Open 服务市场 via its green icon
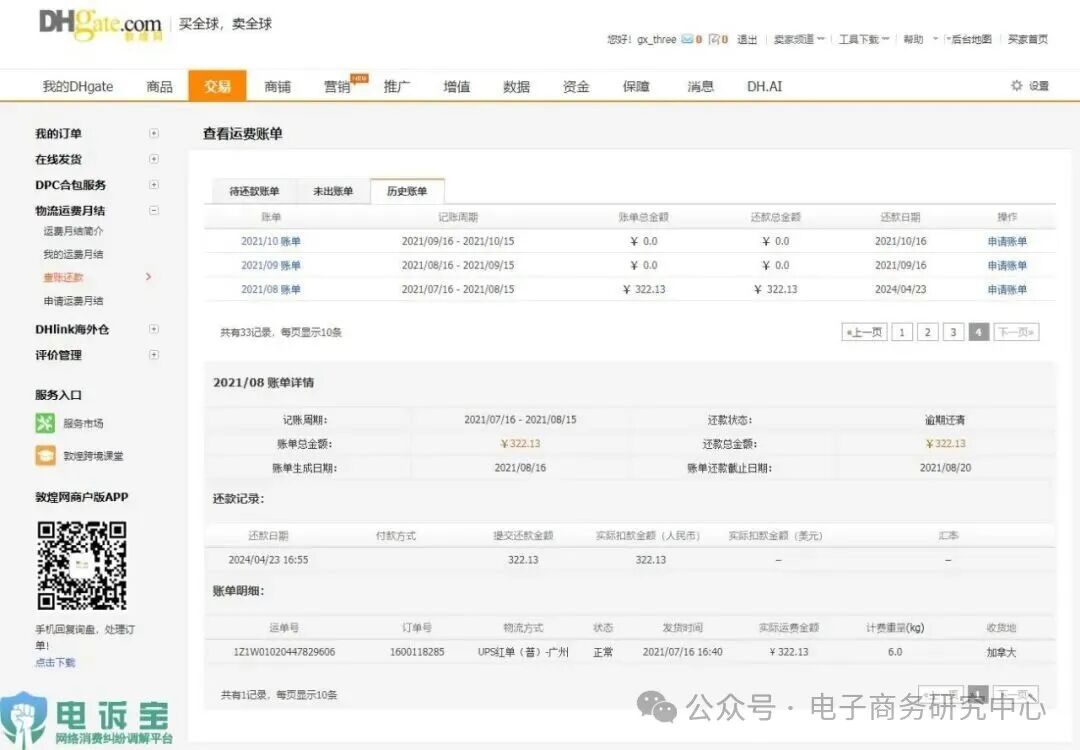The width and height of the screenshot is (1080, 750). [x=44, y=423]
